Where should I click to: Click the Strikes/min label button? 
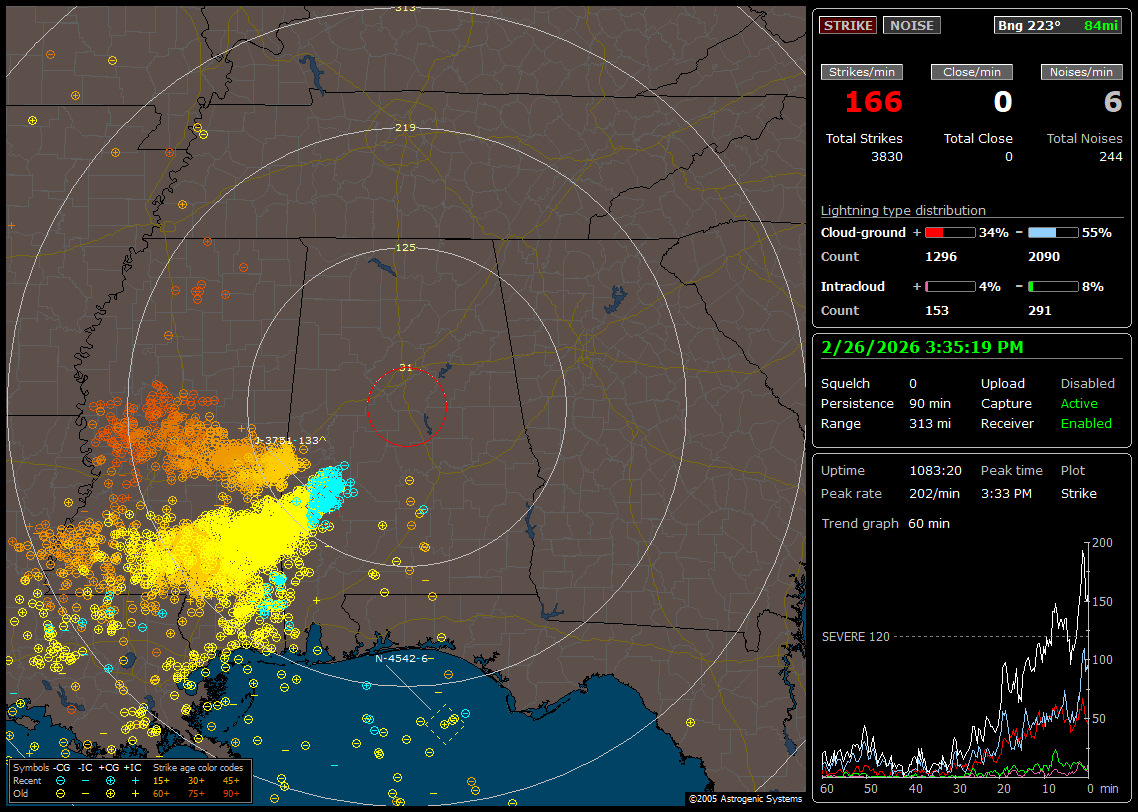(862, 72)
